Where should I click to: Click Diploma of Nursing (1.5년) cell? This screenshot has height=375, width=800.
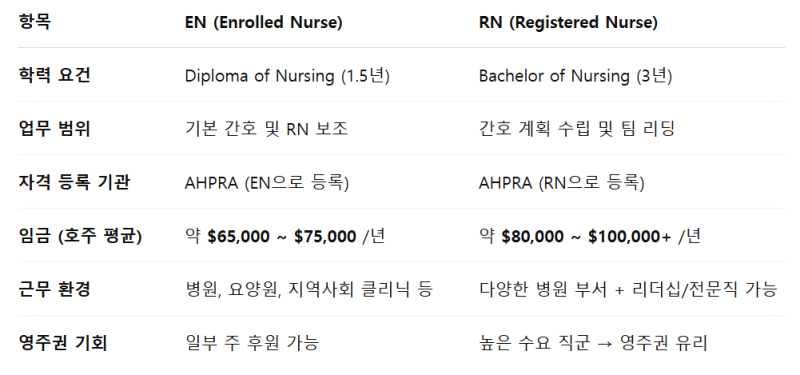tap(287, 76)
